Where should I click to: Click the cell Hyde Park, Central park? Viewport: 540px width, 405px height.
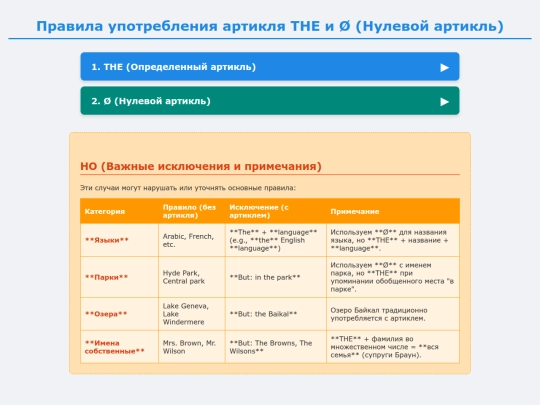[x=192, y=277]
